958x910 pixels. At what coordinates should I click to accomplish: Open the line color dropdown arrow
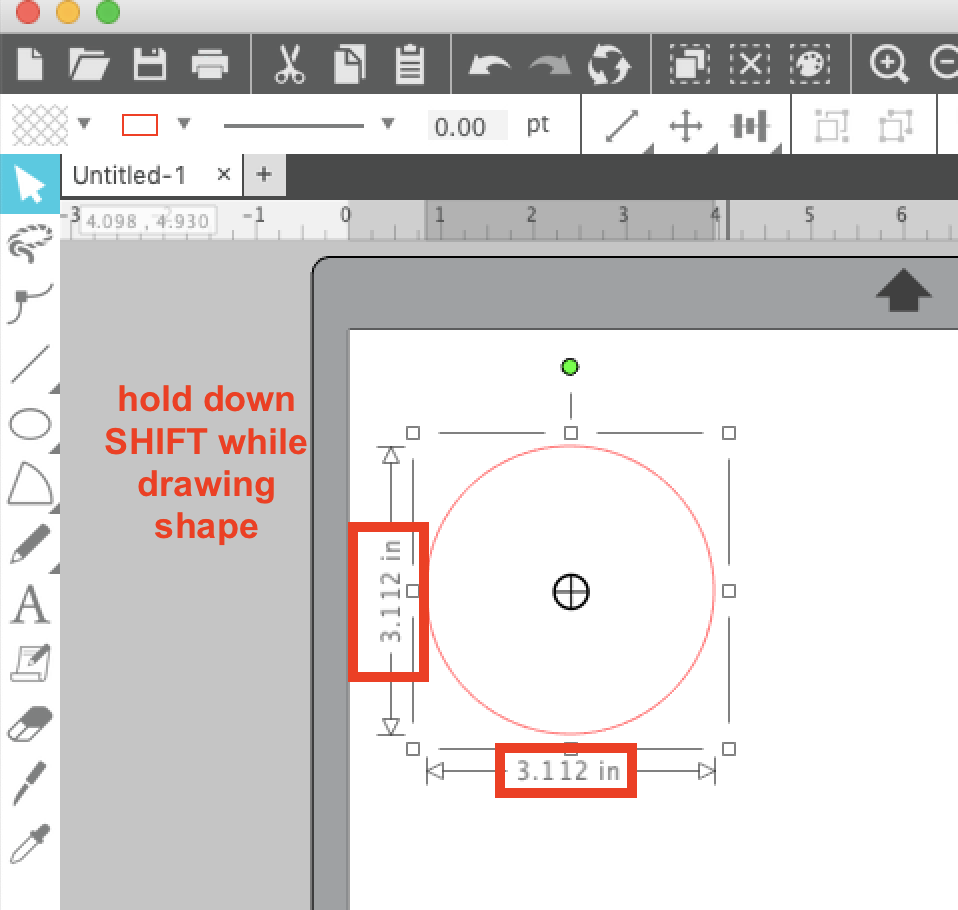(x=184, y=124)
